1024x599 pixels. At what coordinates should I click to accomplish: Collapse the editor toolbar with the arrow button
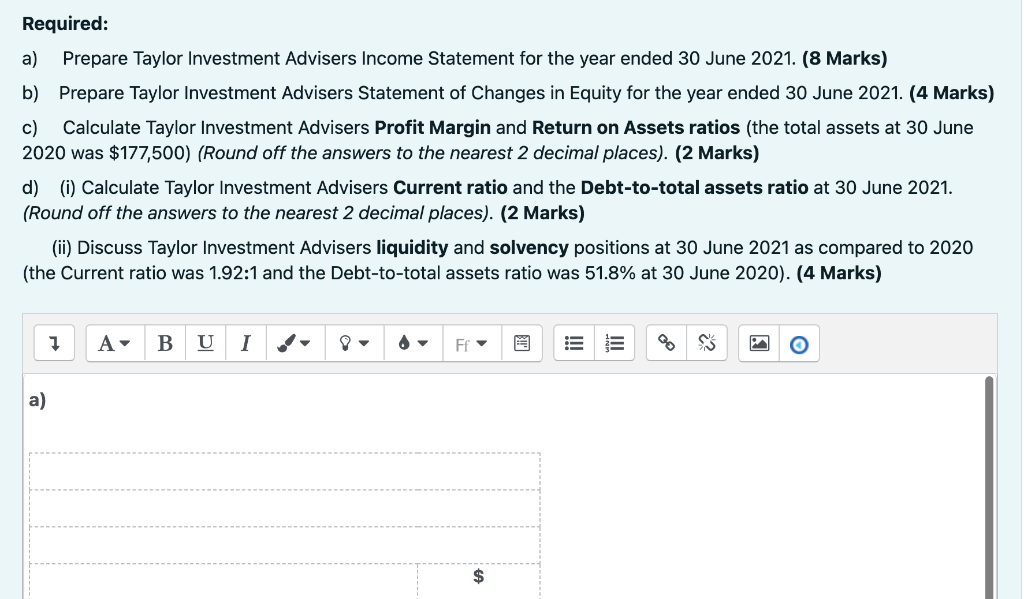54,343
